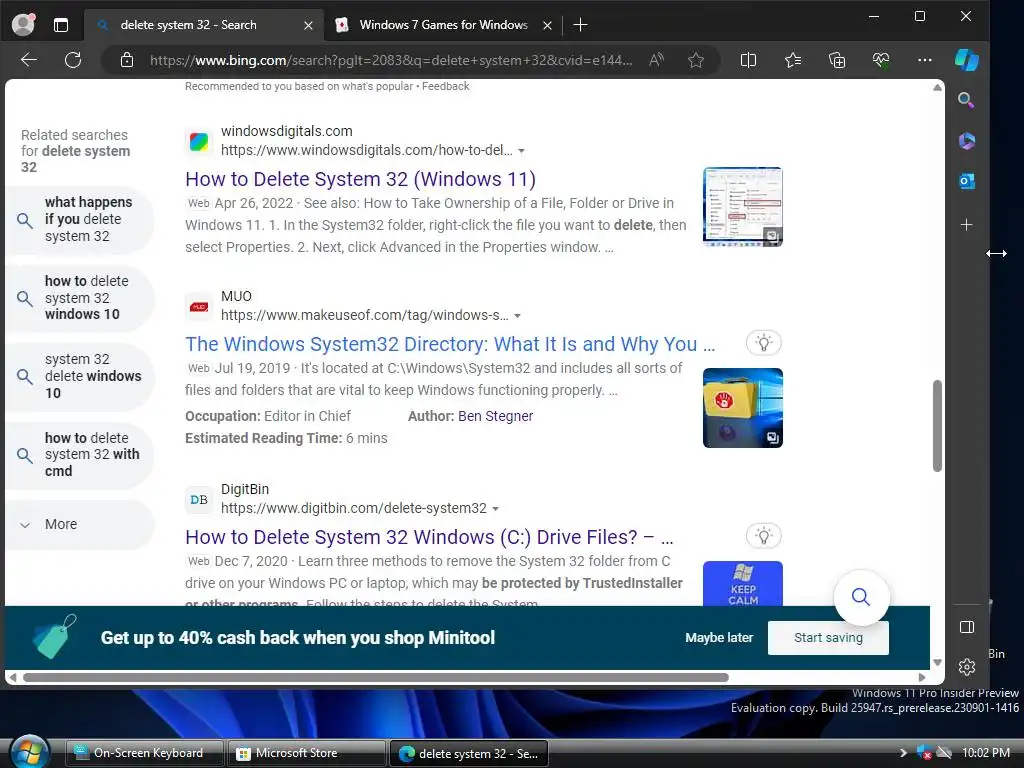Open MUO folder result thumbnail
This screenshot has width=1024, height=768.
[x=743, y=408]
